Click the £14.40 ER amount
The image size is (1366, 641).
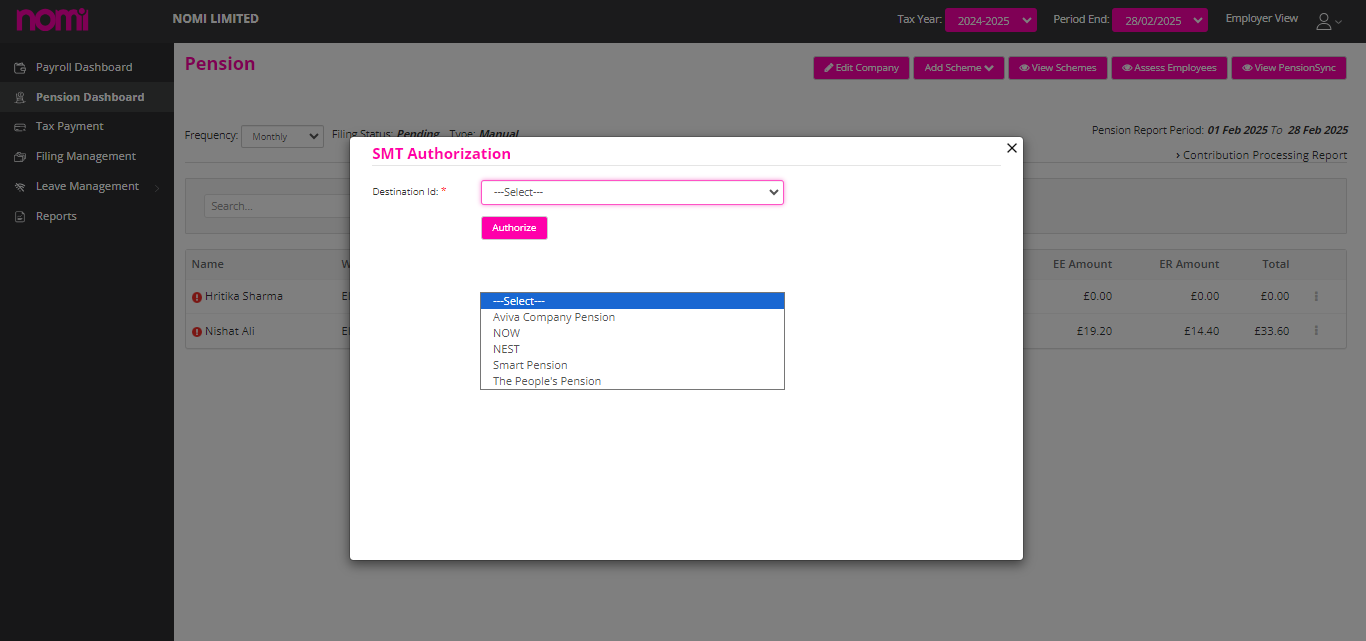pos(1201,332)
